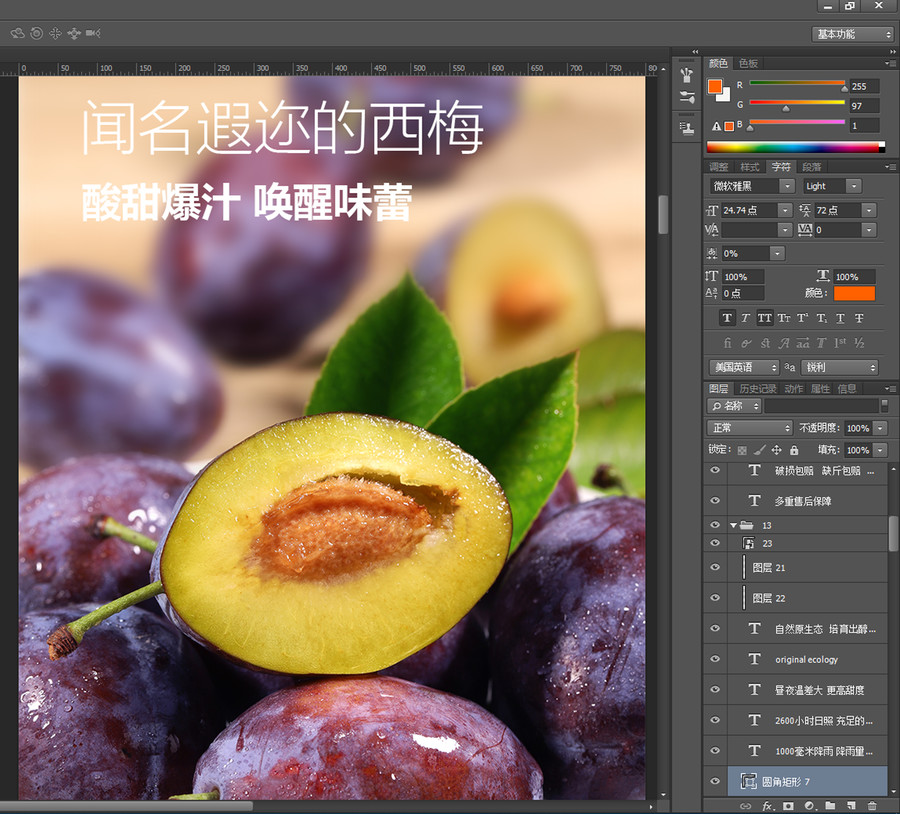
Task: Enable Strikethrough text style
Action: tap(859, 318)
